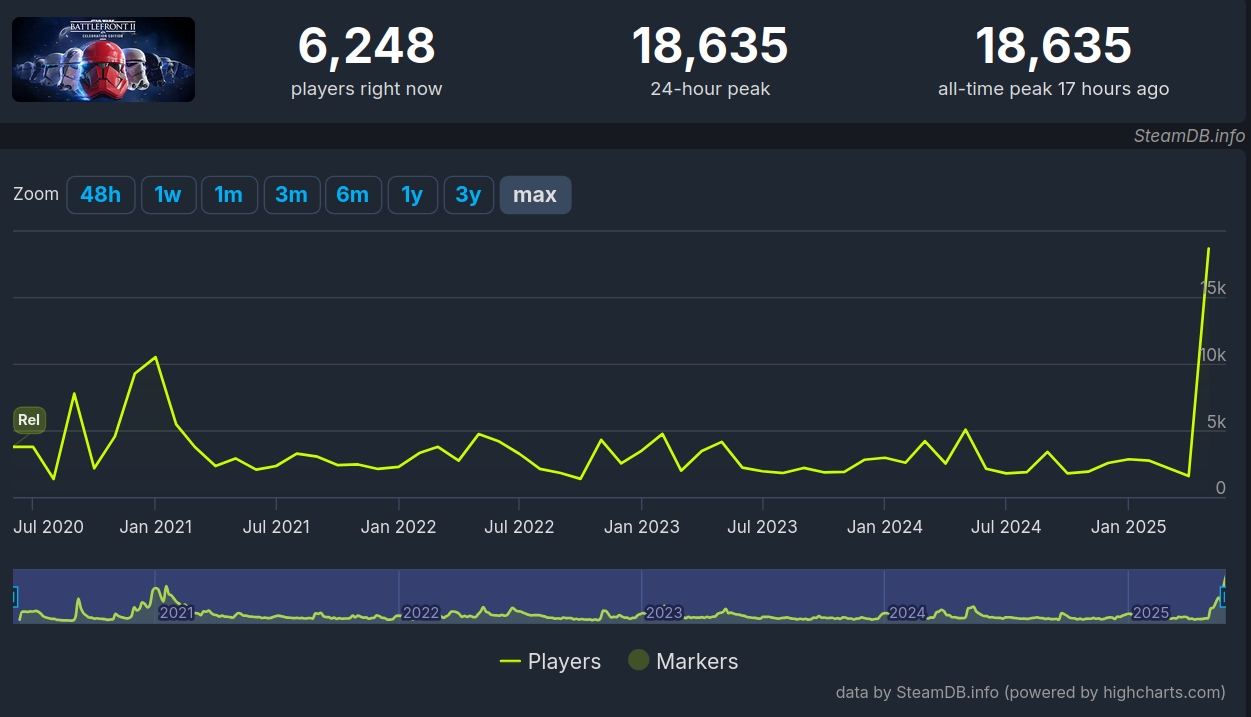
Task: Choose the 3m zoom option
Action: 291,195
